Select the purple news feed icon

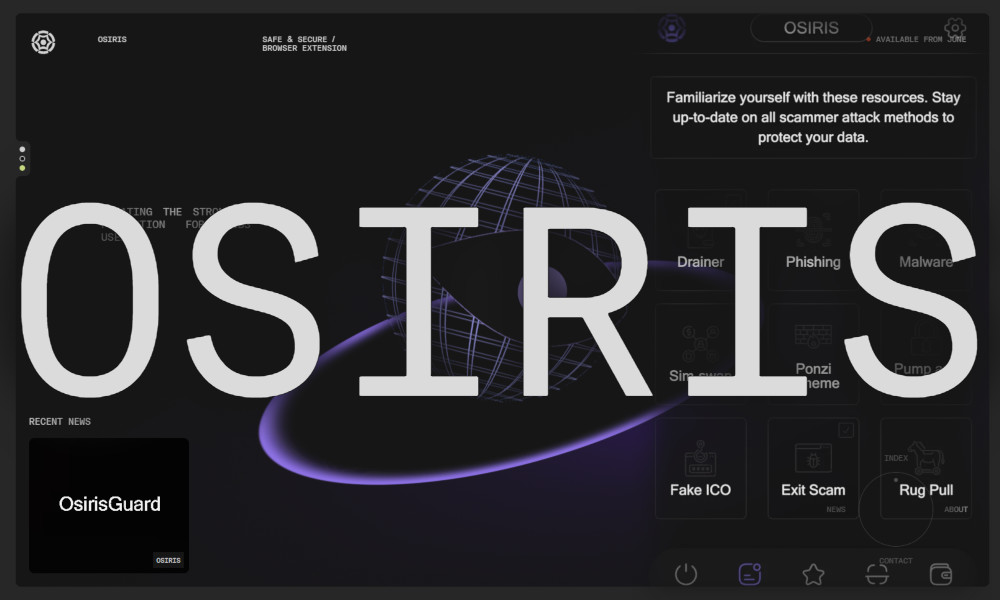(749, 574)
